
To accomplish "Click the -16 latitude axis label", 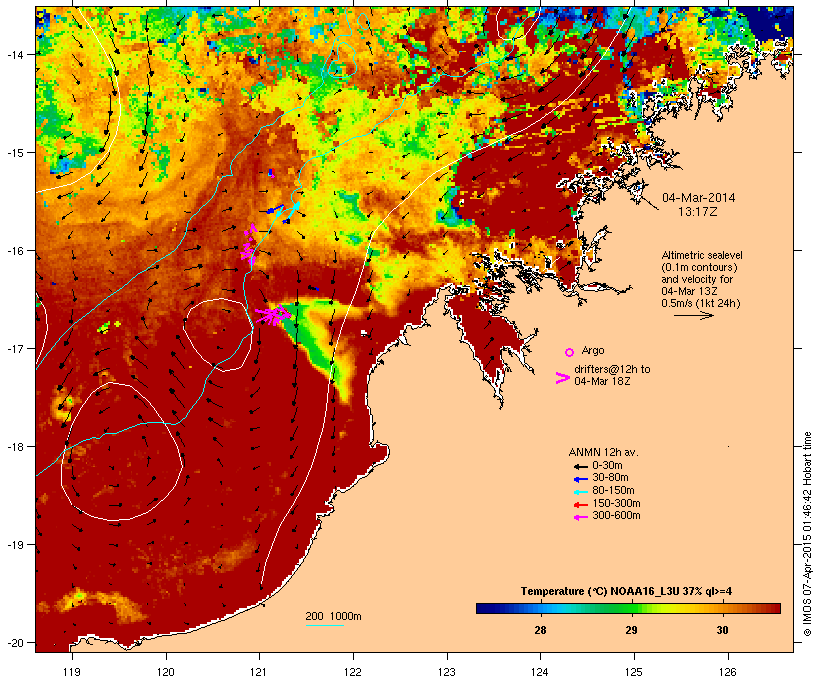I will coord(14,251).
